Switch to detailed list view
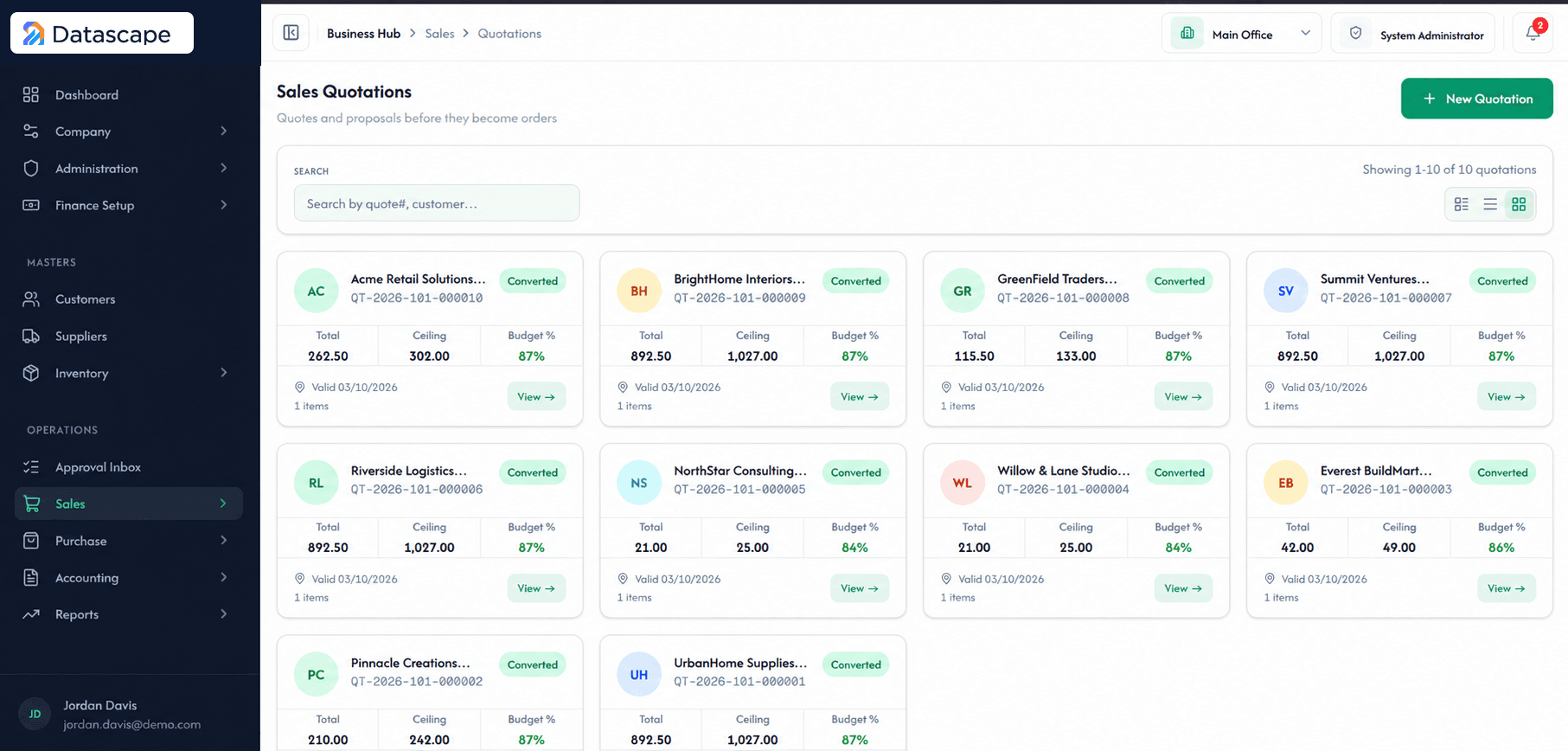Screen dimensions: 1568x751 pyautogui.click(x=1462, y=204)
